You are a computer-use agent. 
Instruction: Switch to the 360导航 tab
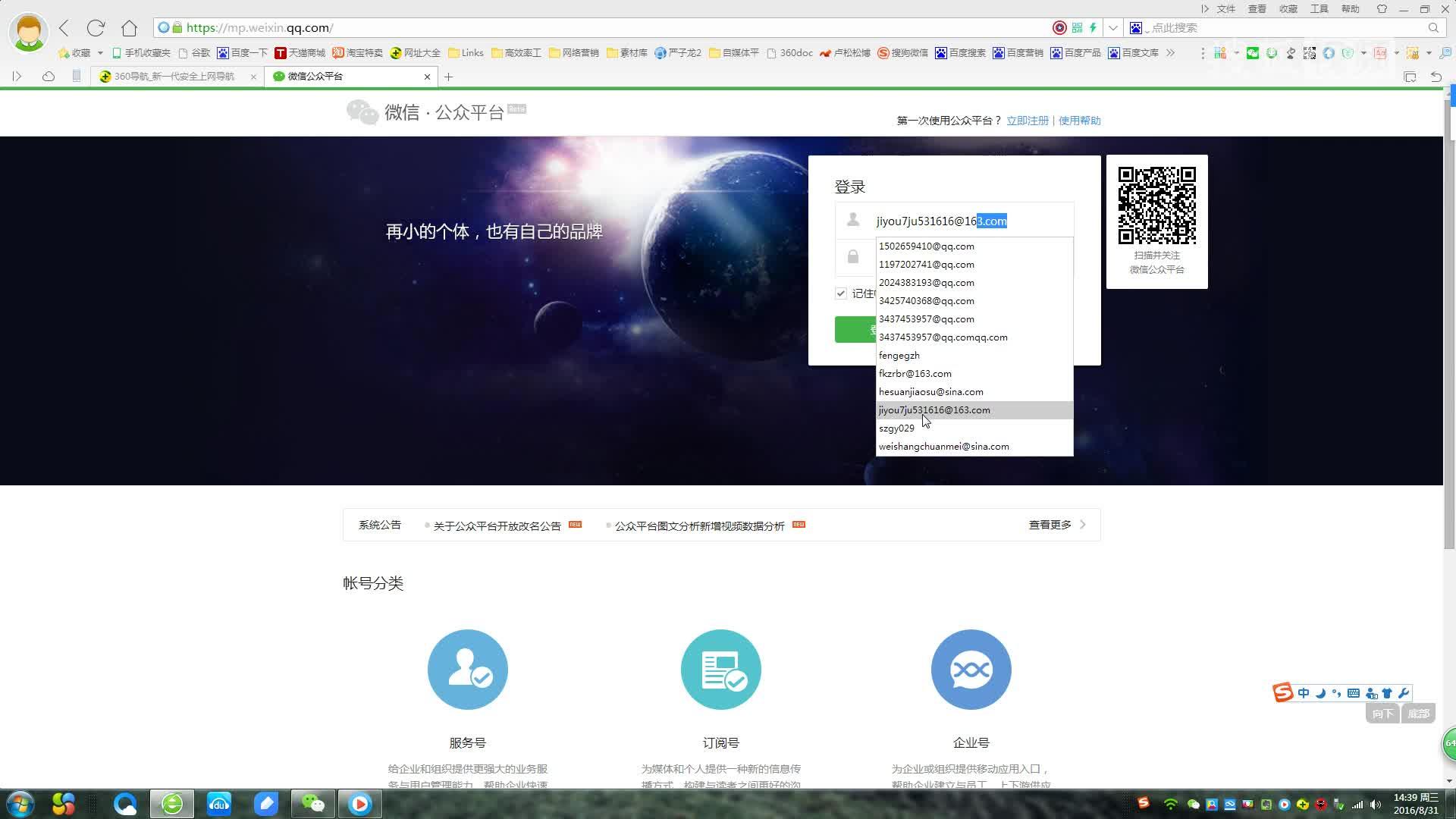point(174,77)
